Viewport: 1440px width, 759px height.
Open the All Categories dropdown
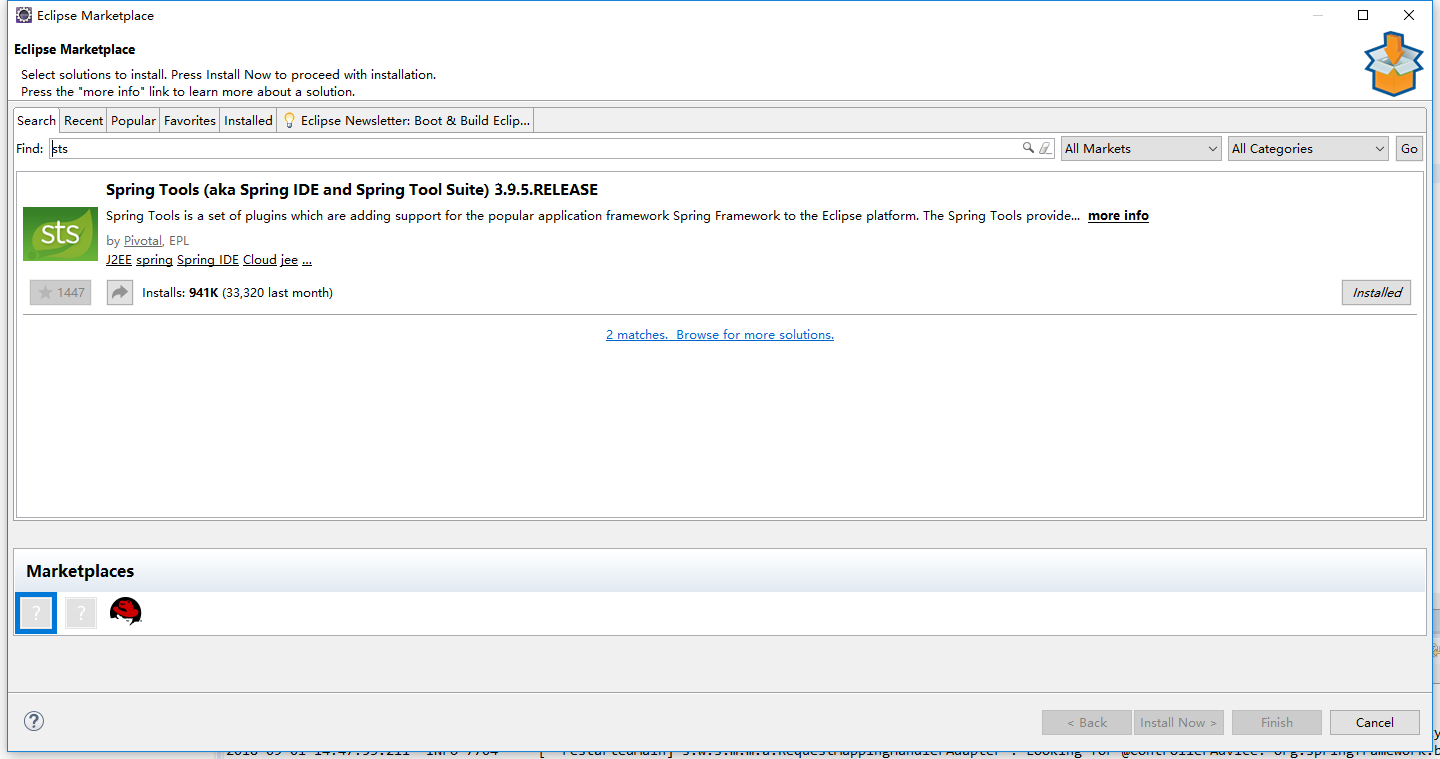1308,148
